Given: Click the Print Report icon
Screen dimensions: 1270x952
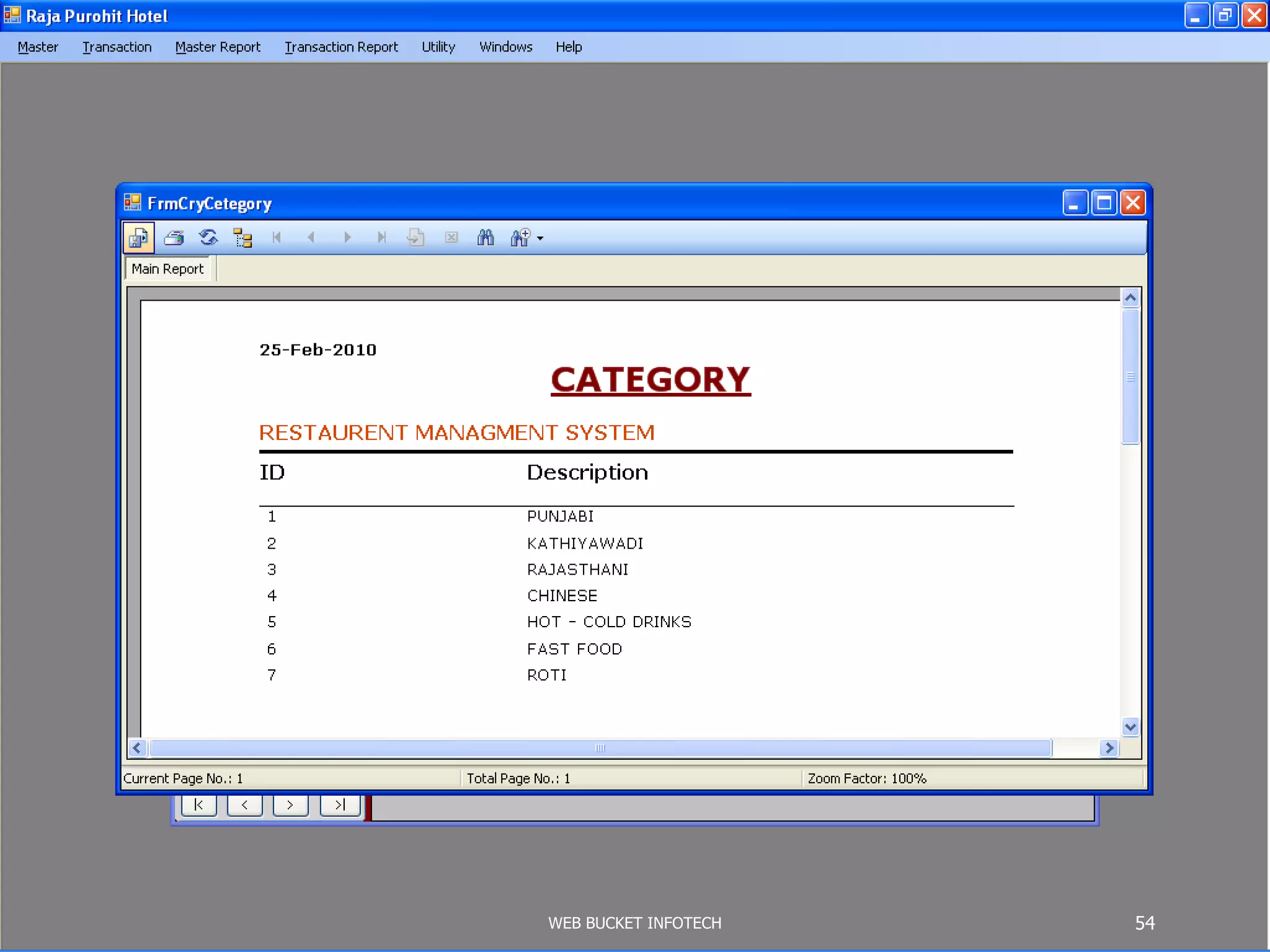Looking at the screenshot, I should [x=174, y=237].
